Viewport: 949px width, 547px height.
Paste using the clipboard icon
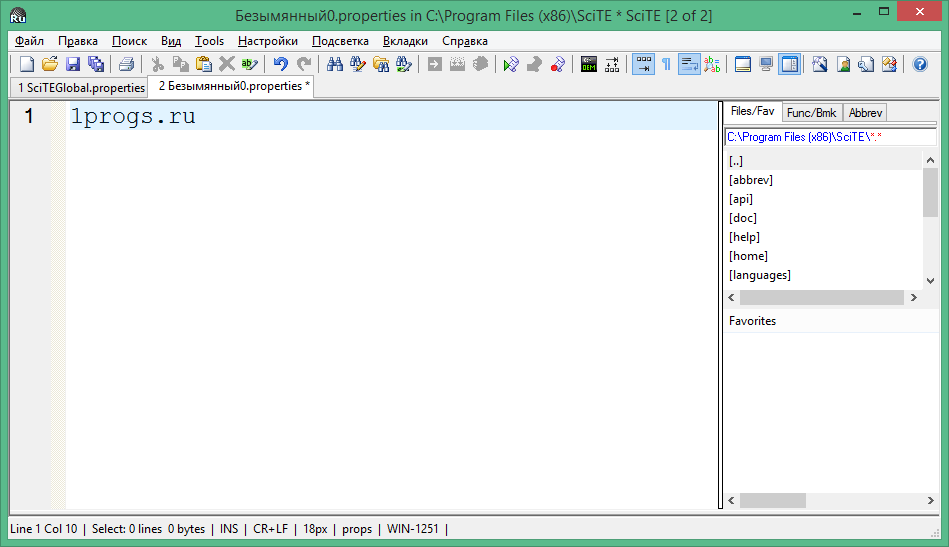203,64
